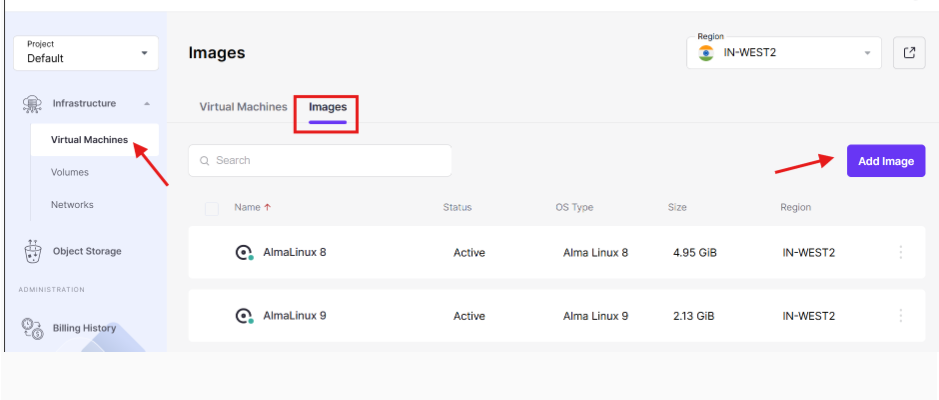
Task: Click the ADMINISTRATION section label
Action: pos(52,290)
